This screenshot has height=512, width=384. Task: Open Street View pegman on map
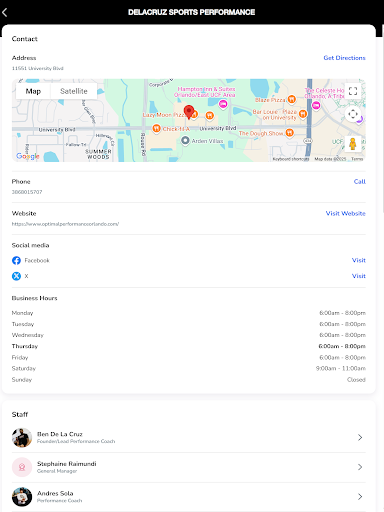(353, 144)
